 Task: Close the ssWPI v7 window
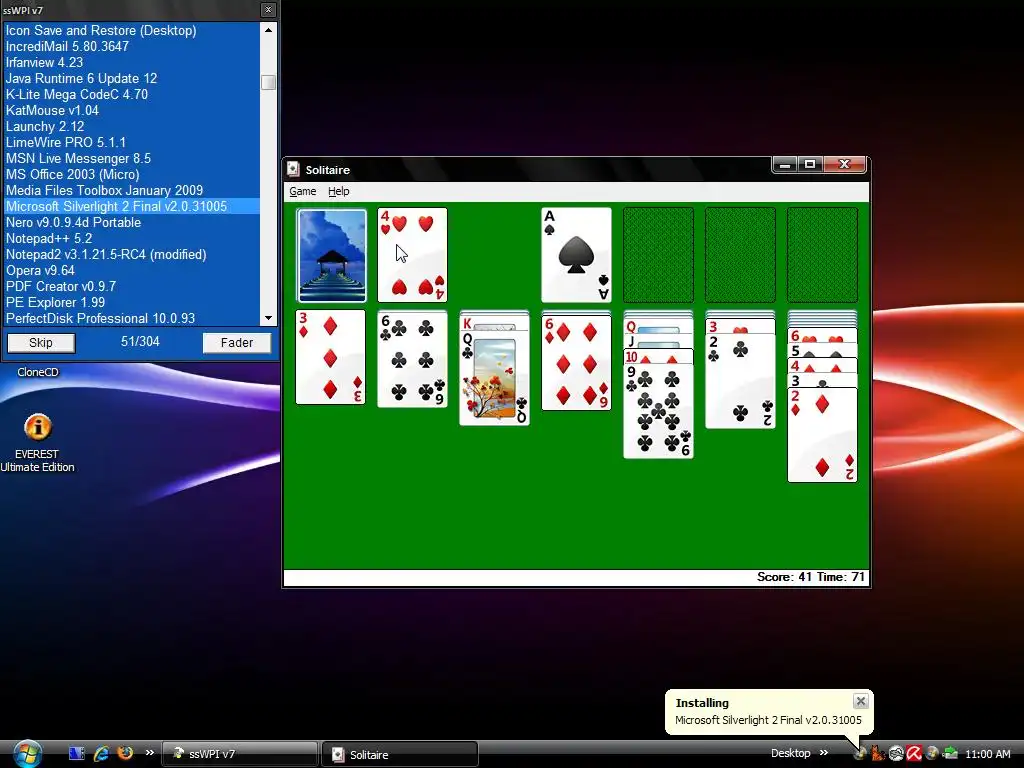[x=268, y=10]
